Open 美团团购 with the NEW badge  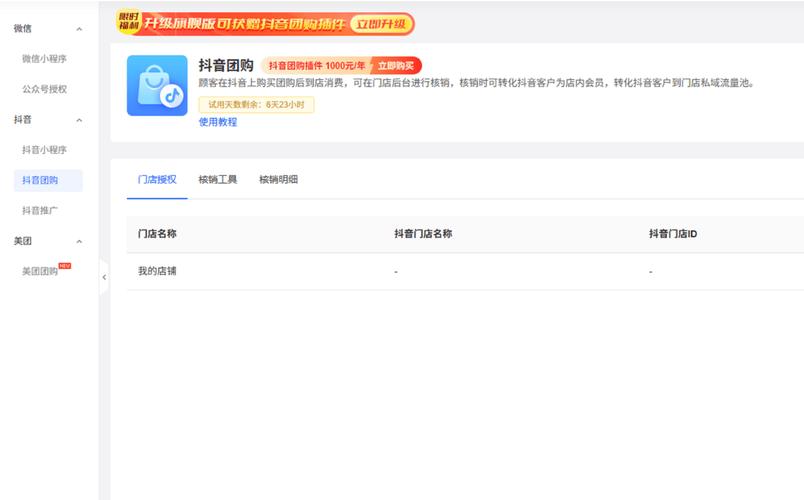click(x=41, y=272)
